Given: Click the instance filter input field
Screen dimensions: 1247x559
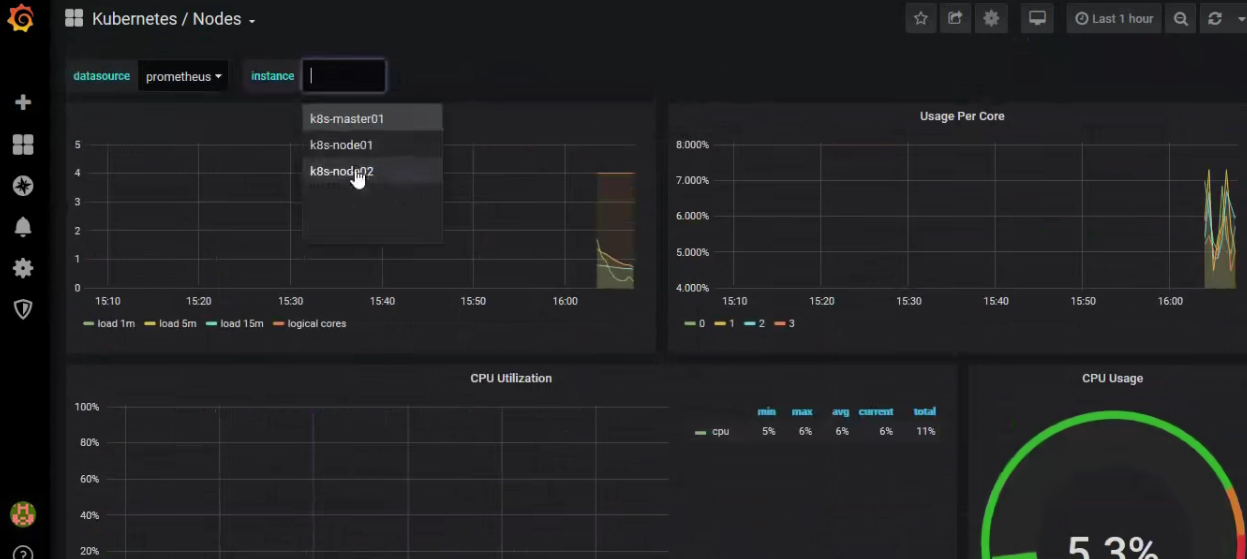Looking at the screenshot, I should [x=344, y=76].
